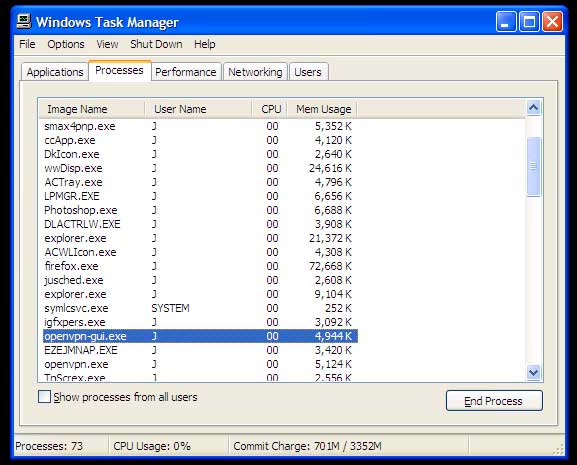Click CPU Usage: 0% status entry
This screenshot has height=465, width=577.
tap(152, 446)
